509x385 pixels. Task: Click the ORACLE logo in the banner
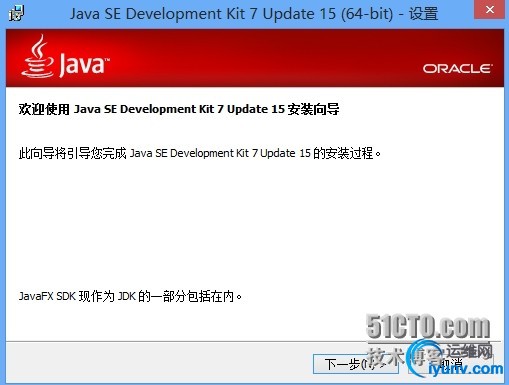coord(457,69)
